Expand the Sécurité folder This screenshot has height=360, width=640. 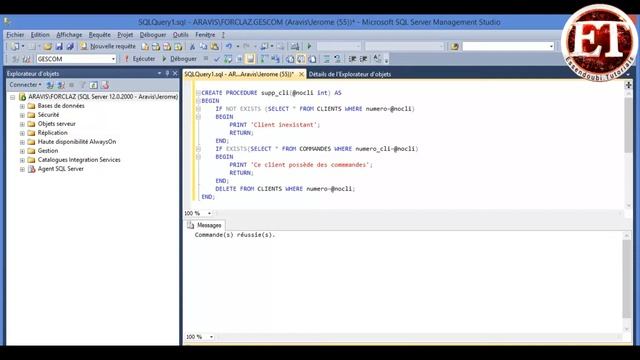22,115
